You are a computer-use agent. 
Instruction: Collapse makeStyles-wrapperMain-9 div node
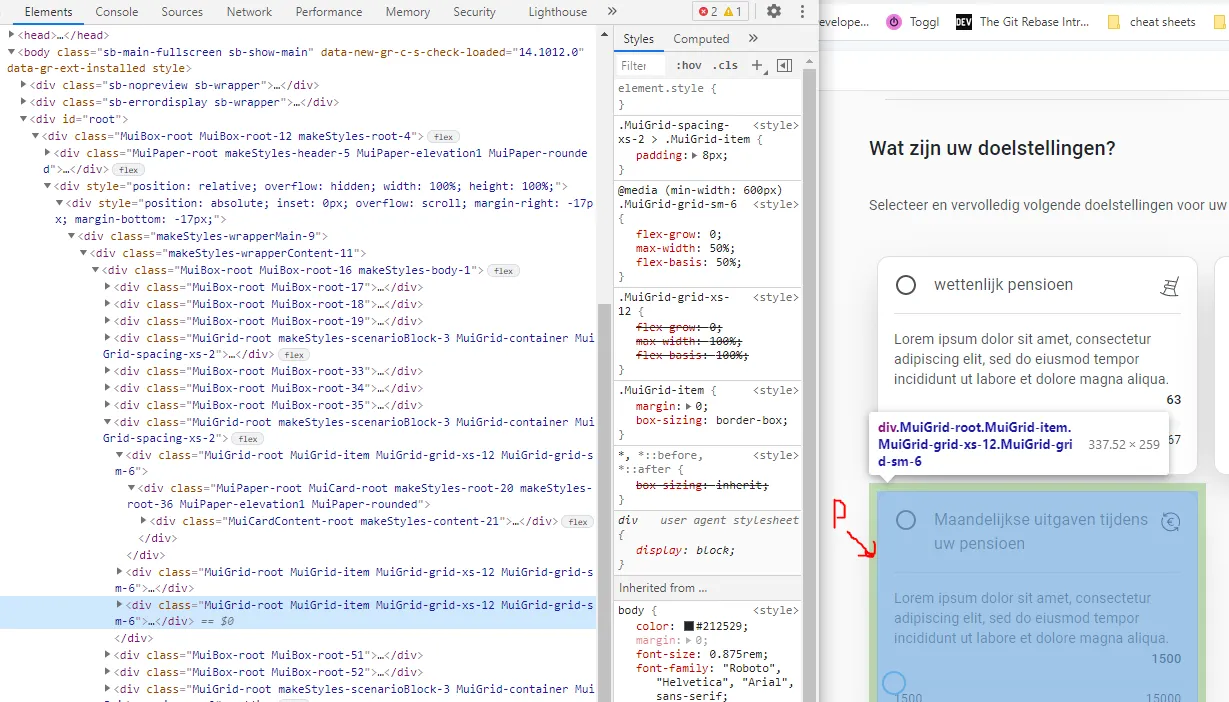[x=72, y=237]
